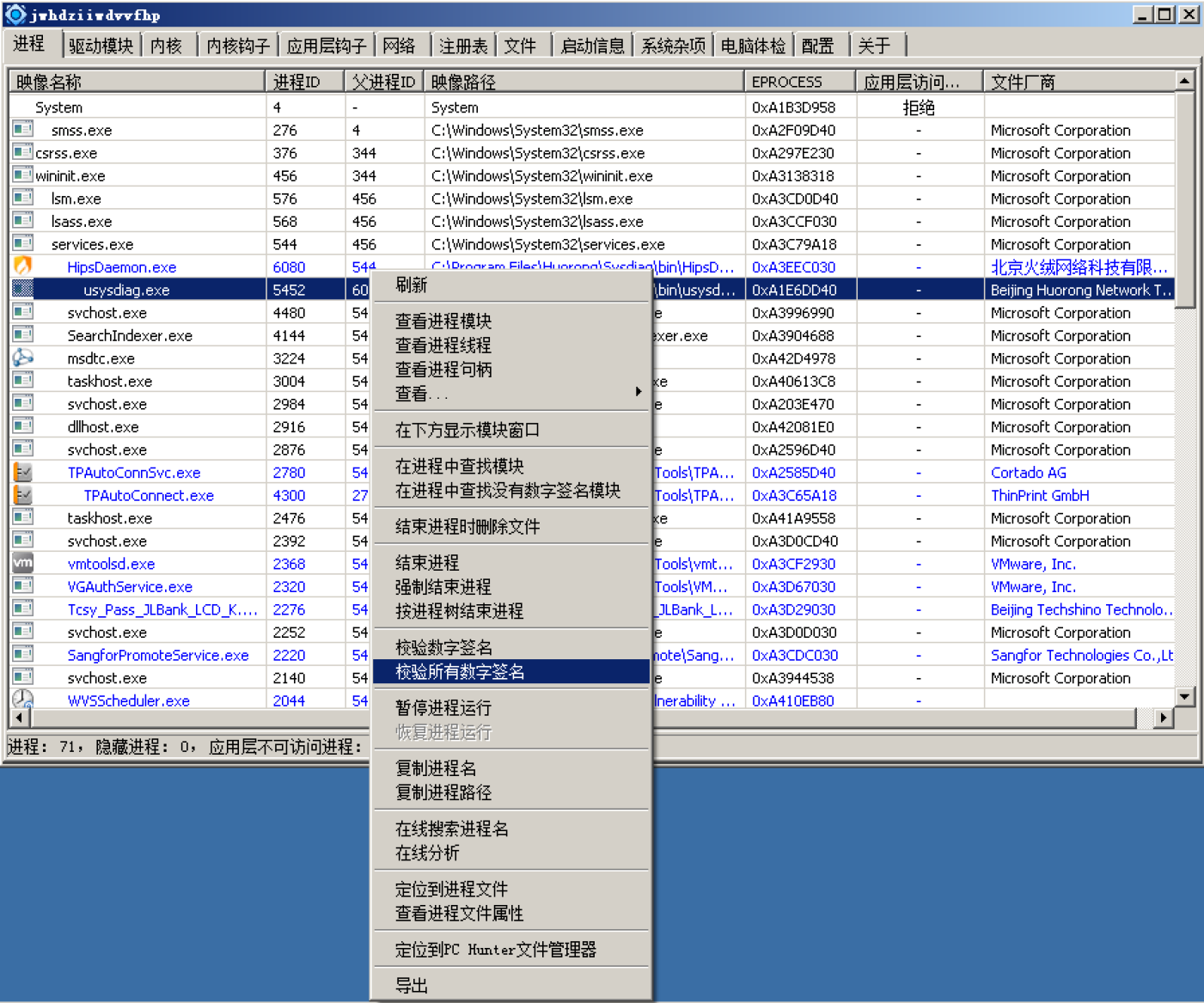Click the vertical scrollbar down arrow
Screen dimensions: 1204x1003
click(1184, 696)
